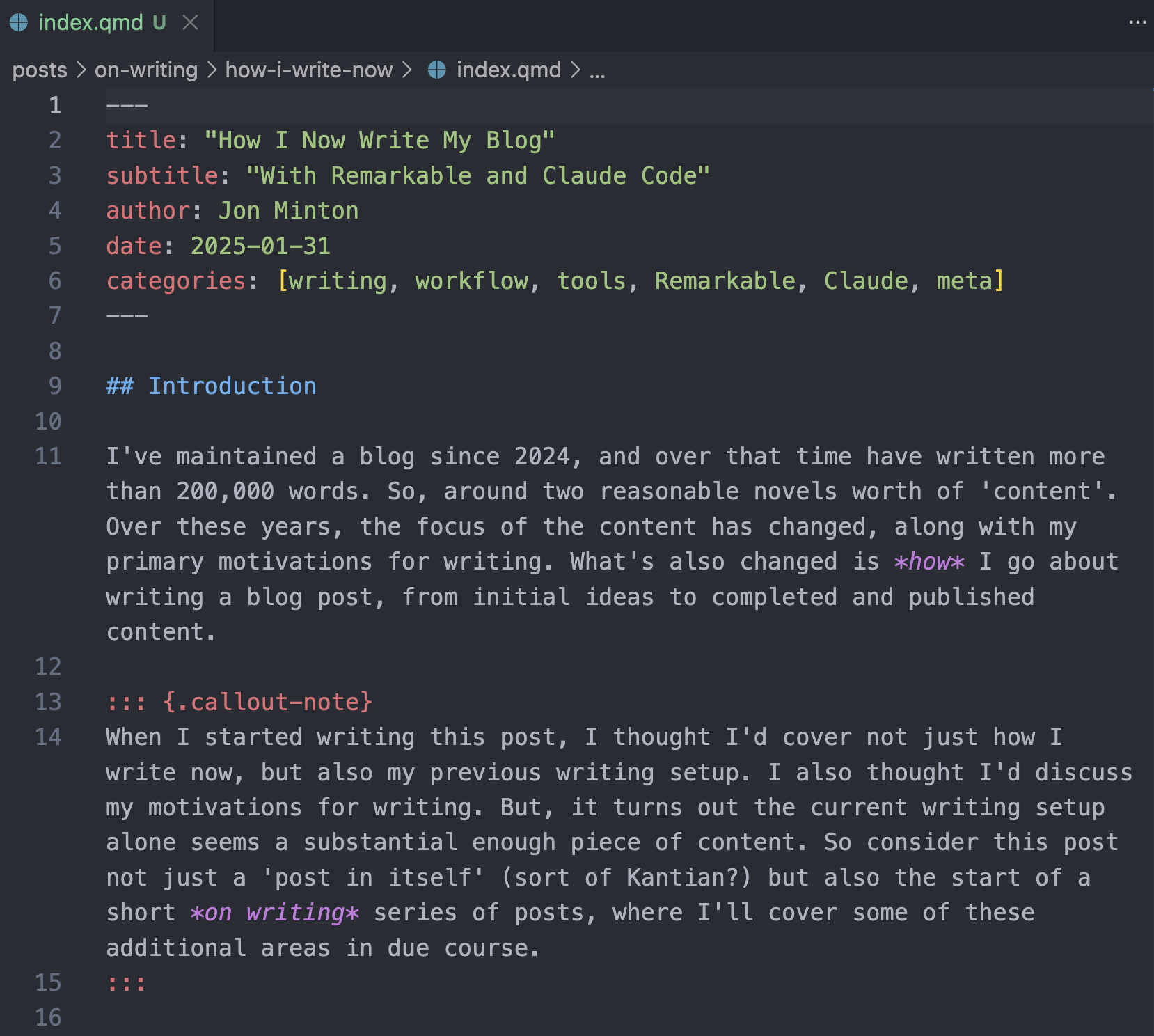Click the italic *how* text
Viewport: 1154px width, 1036px height.
click(929, 562)
